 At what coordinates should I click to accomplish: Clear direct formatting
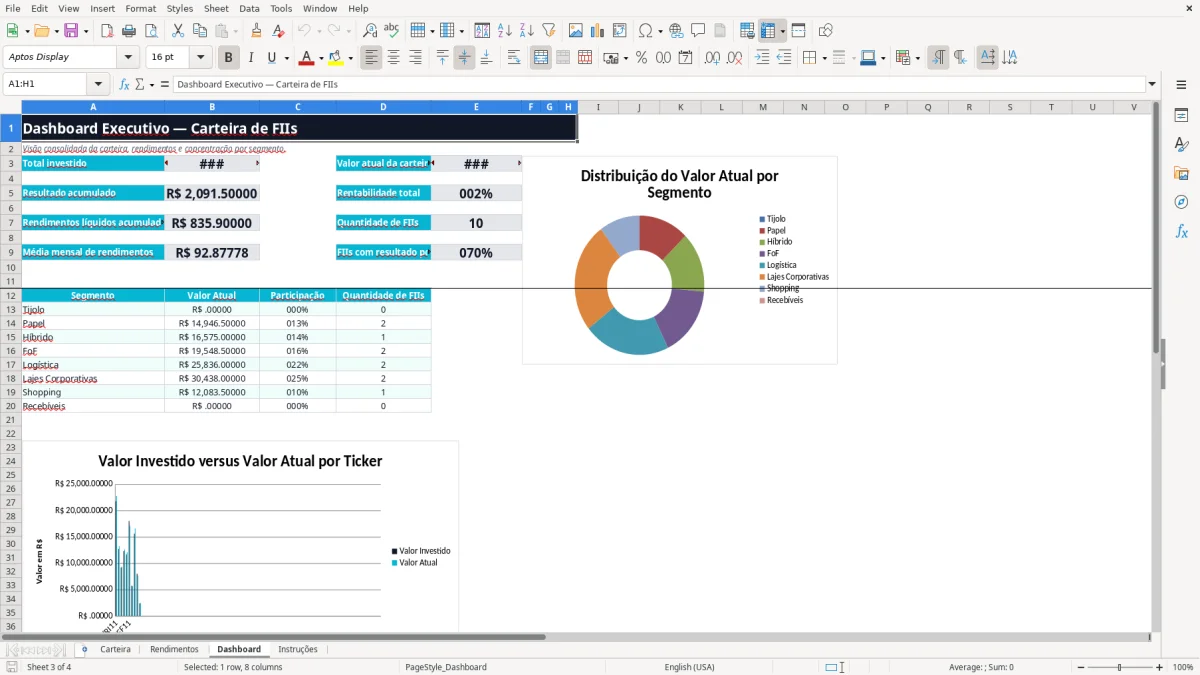[277, 31]
